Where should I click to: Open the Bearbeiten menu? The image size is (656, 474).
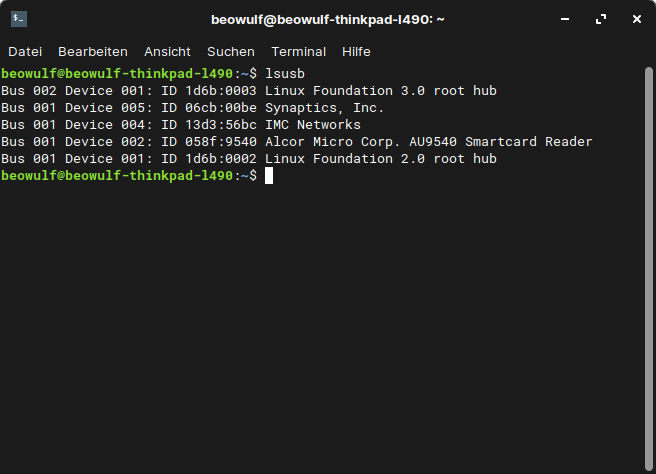click(93, 51)
